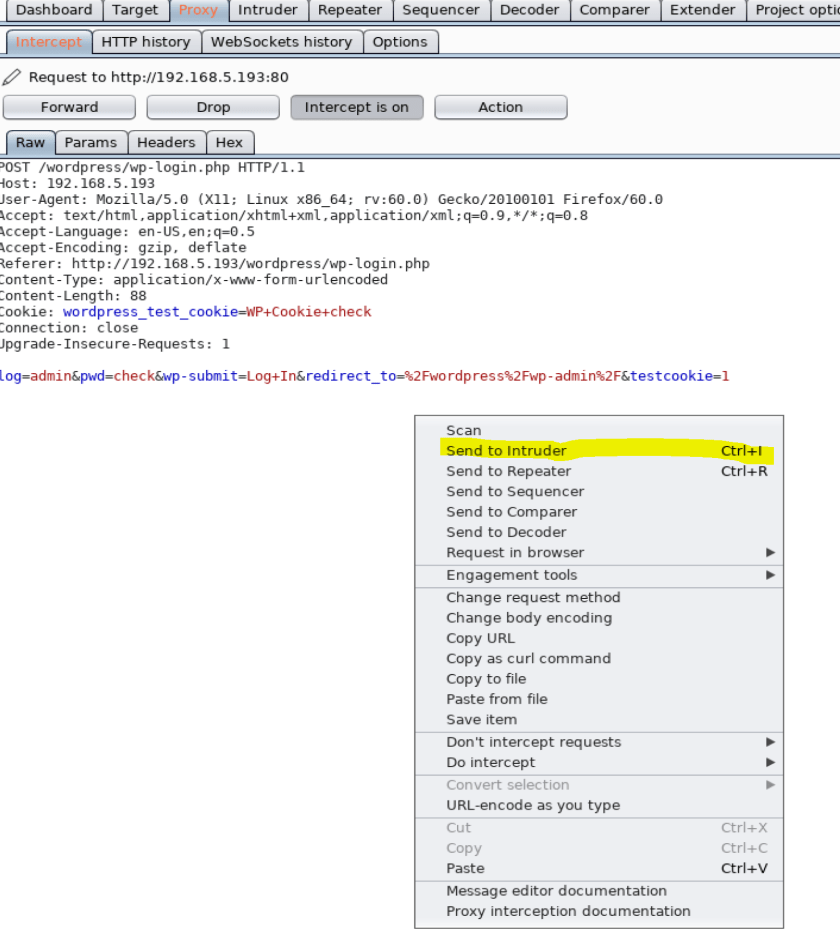Image resolution: width=840 pixels, height=943 pixels.
Task: Select Copy as curl command
Action: [528, 658]
